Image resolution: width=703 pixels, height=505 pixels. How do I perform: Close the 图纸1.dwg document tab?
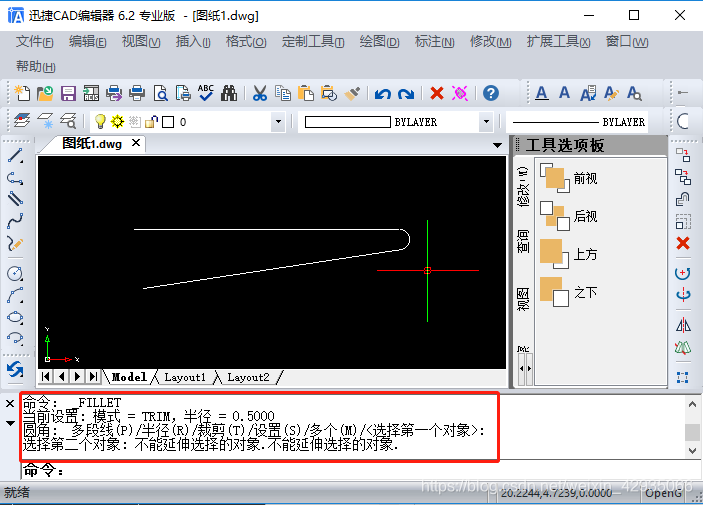[136, 143]
